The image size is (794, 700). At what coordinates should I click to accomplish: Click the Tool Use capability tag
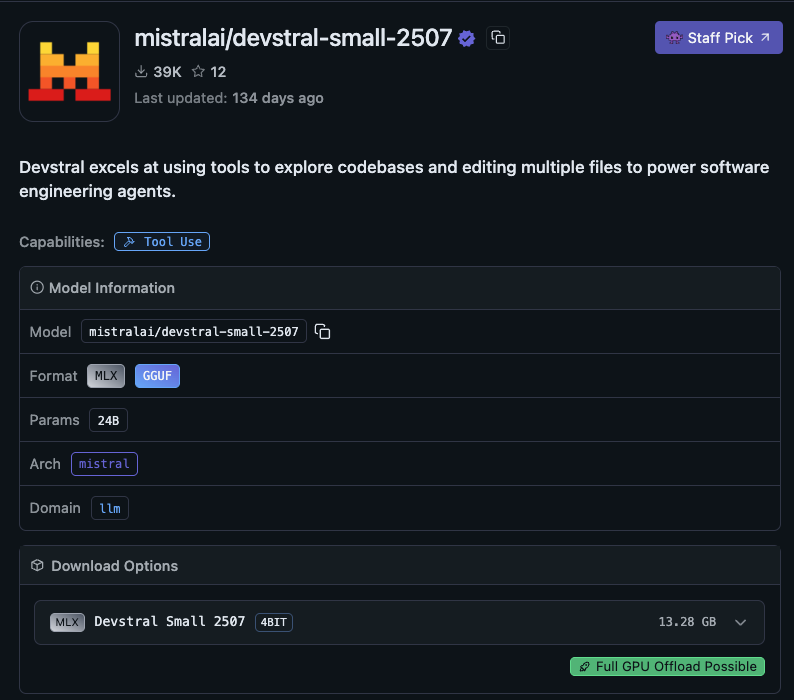pos(162,242)
